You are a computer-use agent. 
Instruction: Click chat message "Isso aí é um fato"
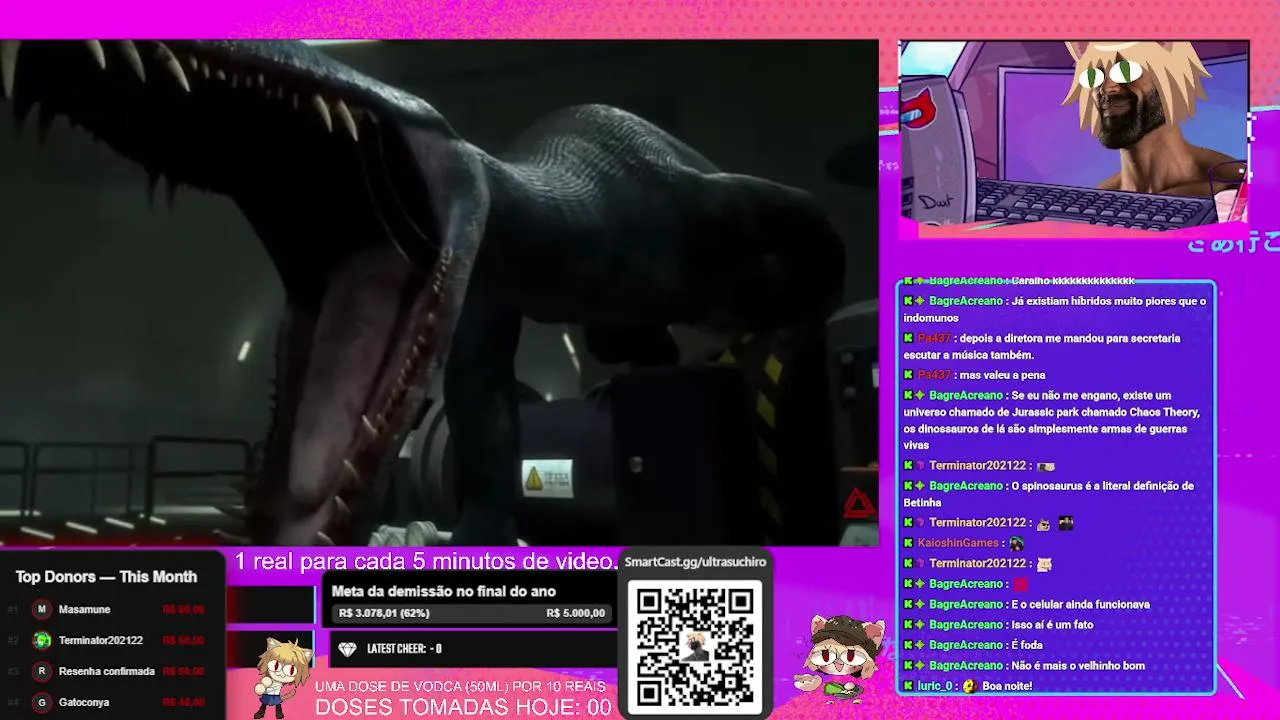click(x=1052, y=625)
